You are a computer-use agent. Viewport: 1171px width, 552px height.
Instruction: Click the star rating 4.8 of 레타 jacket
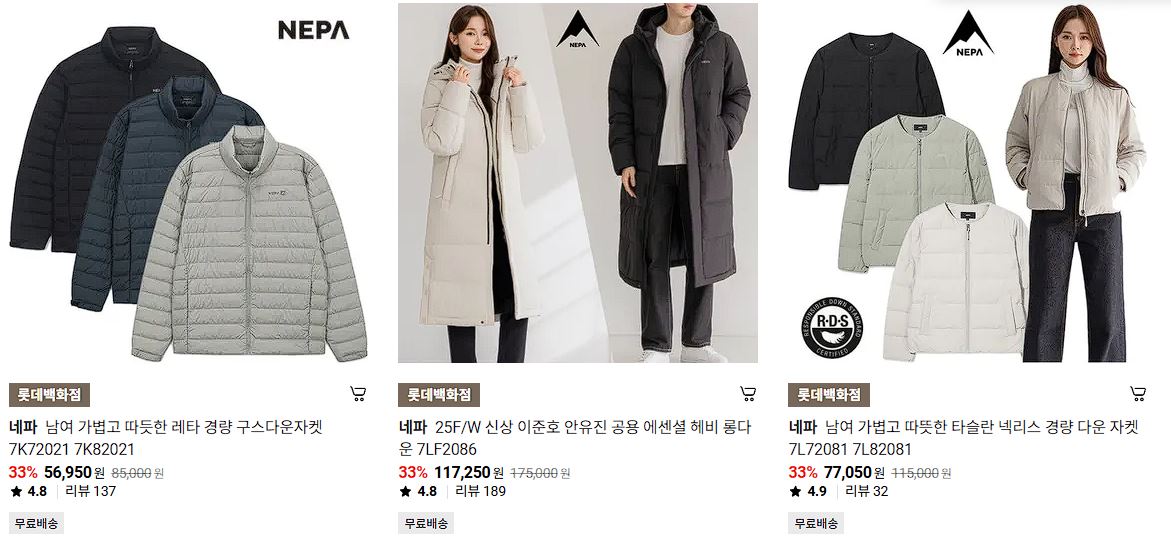(x=28, y=491)
